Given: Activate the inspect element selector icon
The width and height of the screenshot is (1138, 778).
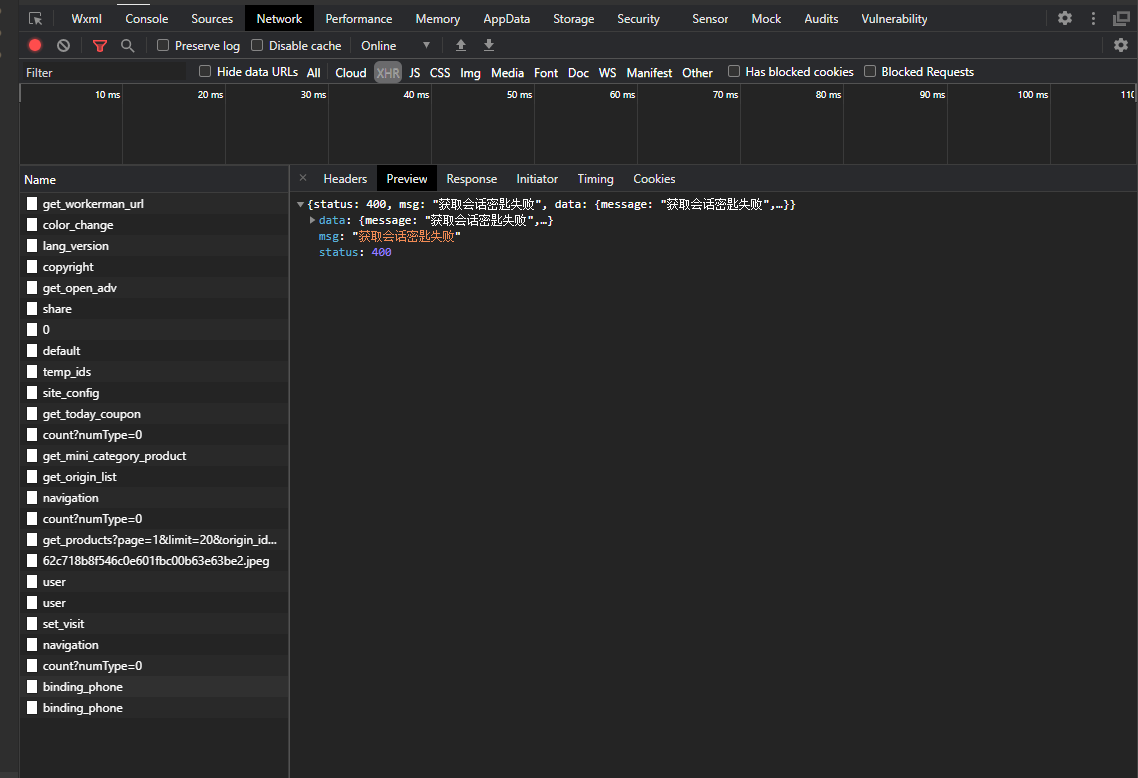Looking at the screenshot, I should coord(35,19).
